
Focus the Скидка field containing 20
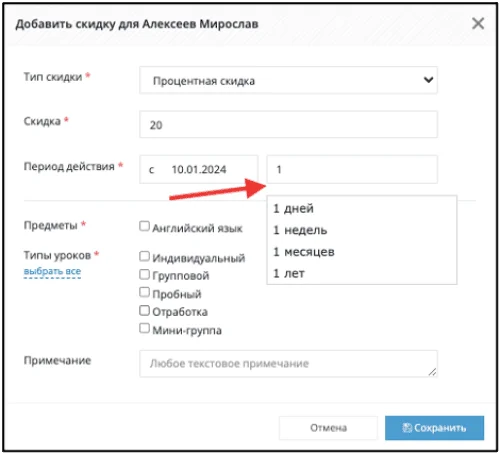coord(288,125)
